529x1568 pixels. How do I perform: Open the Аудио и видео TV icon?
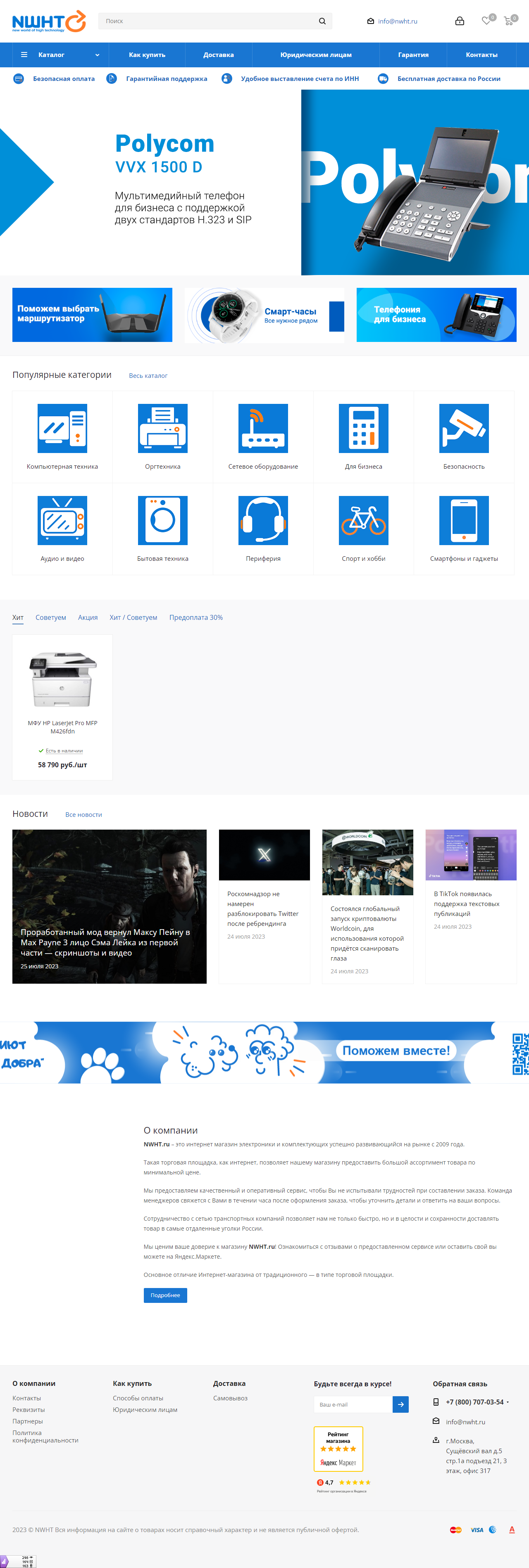pyautogui.click(x=62, y=520)
